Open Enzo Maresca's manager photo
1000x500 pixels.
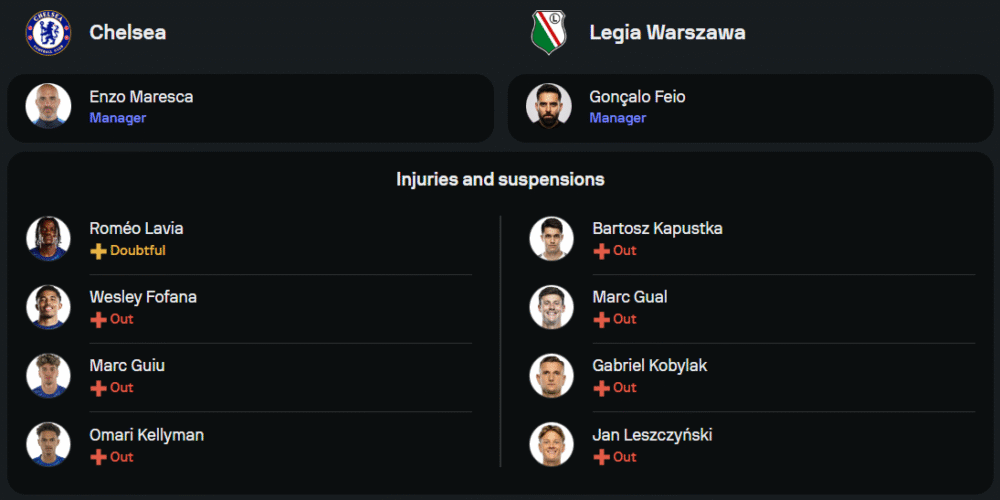48,106
